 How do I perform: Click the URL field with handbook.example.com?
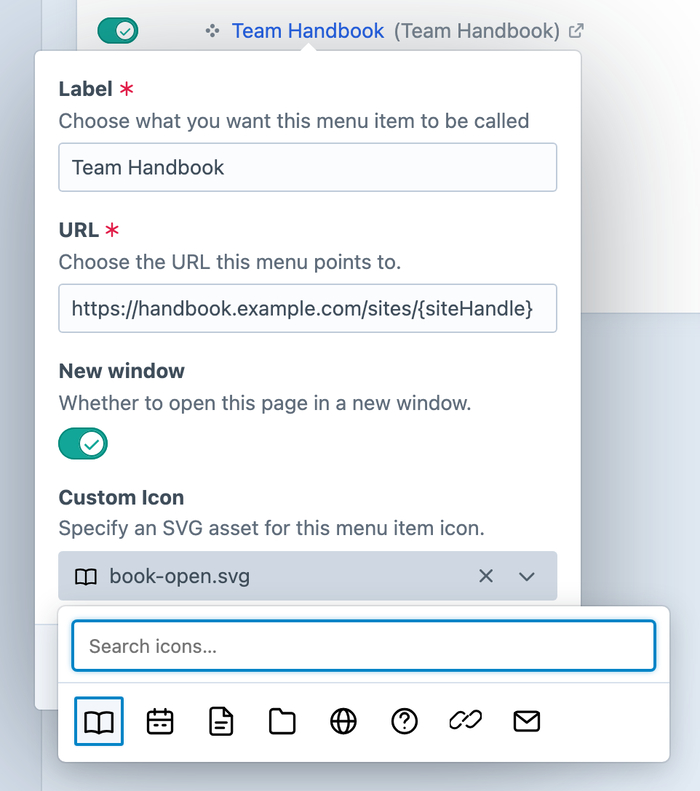click(x=308, y=308)
